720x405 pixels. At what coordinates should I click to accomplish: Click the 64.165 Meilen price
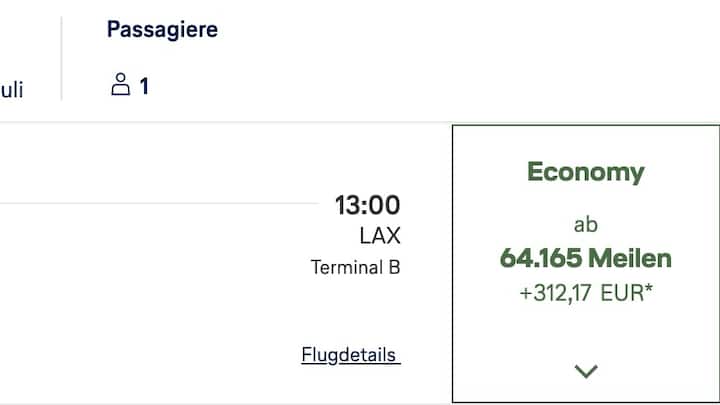pos(585,258)
